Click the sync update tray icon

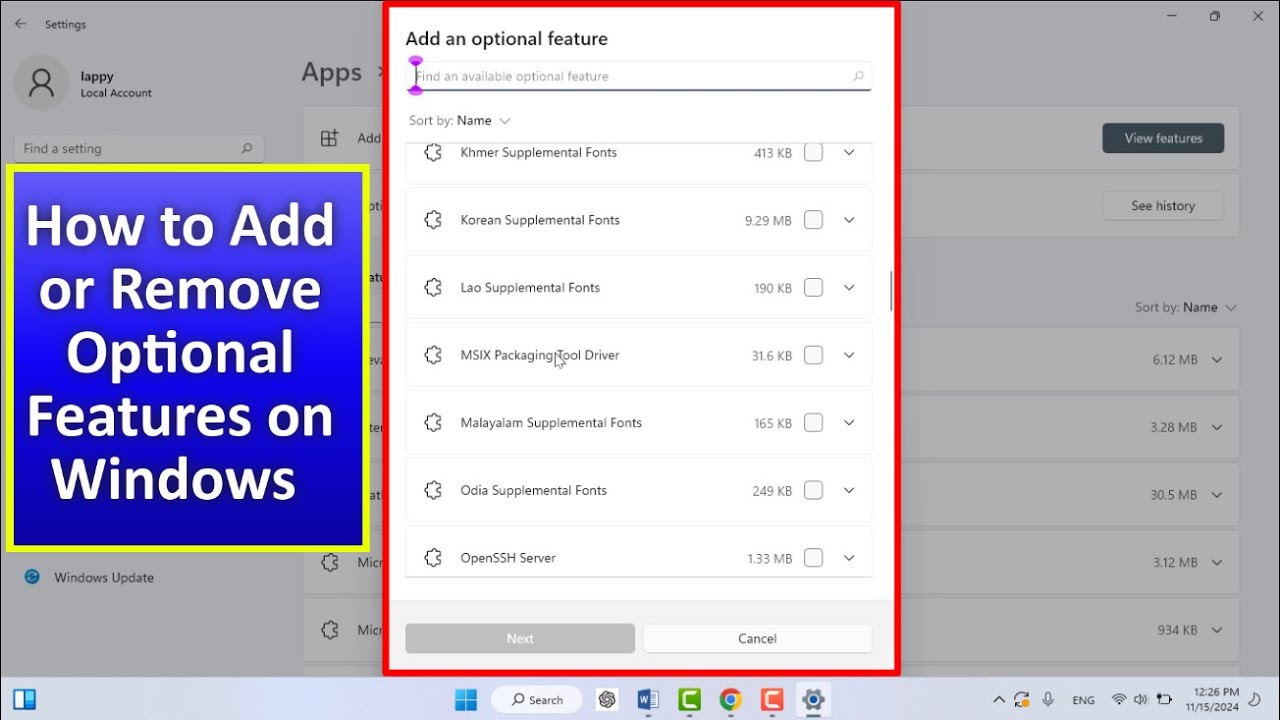click(1022, 700)
